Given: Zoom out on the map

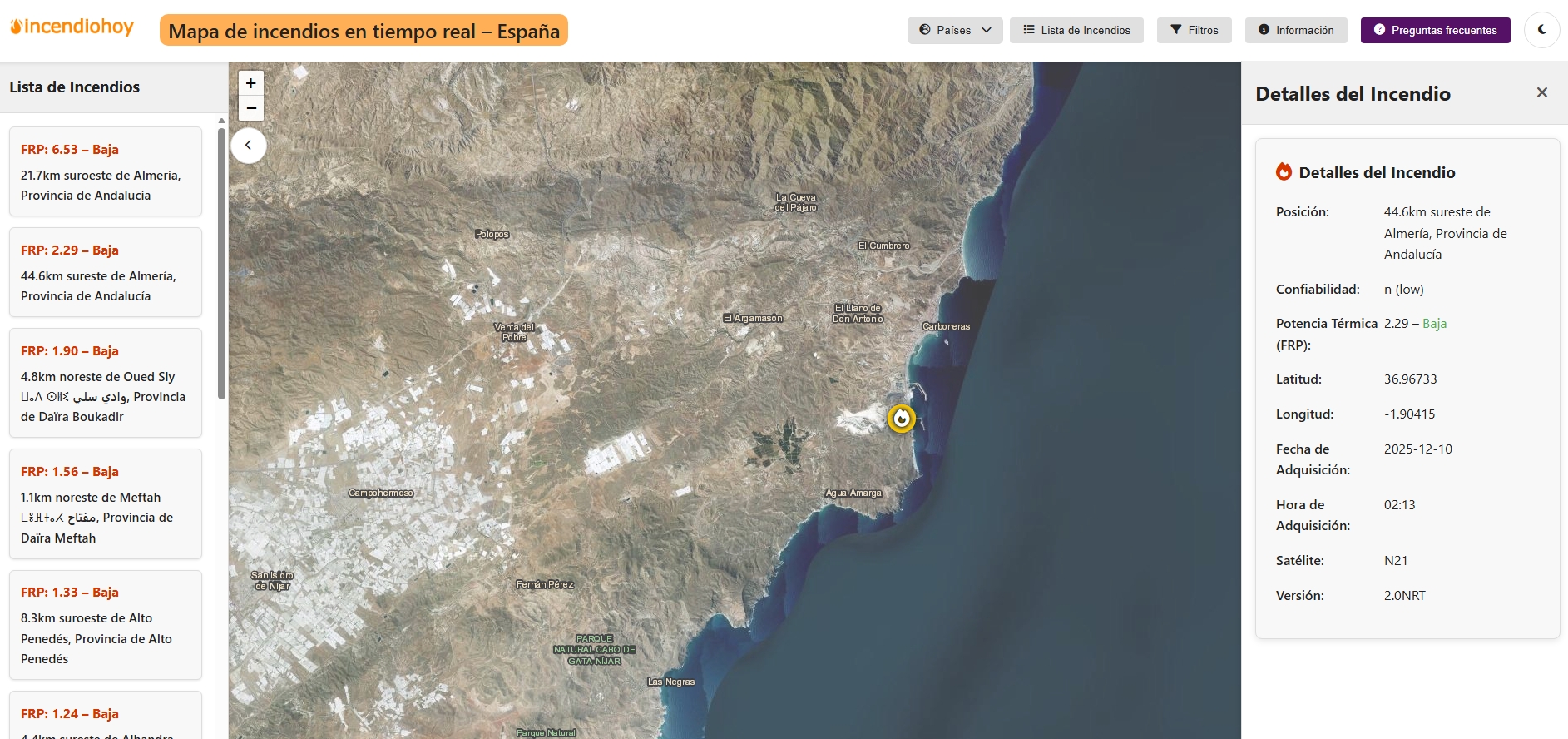Looking at the screenshot, I should pyautogui.click(x=250, y=108).
